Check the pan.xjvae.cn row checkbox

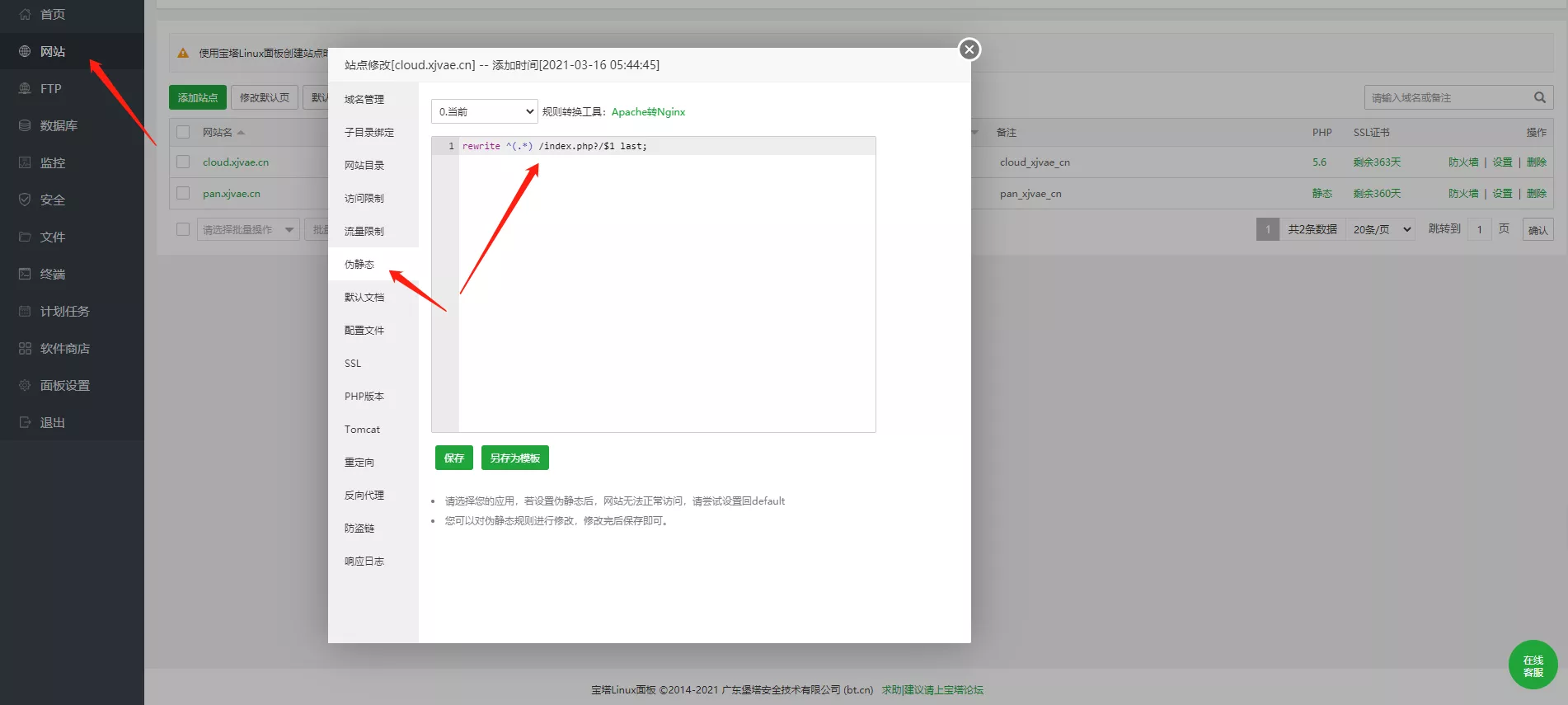(183, 193)
